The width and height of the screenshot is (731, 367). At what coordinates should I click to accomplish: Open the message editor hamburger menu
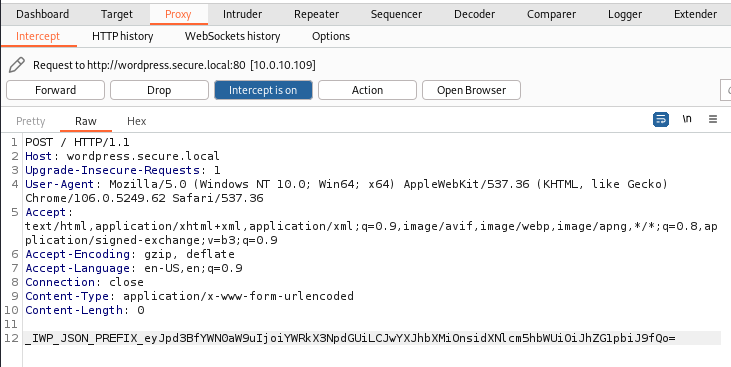(713, 119)
